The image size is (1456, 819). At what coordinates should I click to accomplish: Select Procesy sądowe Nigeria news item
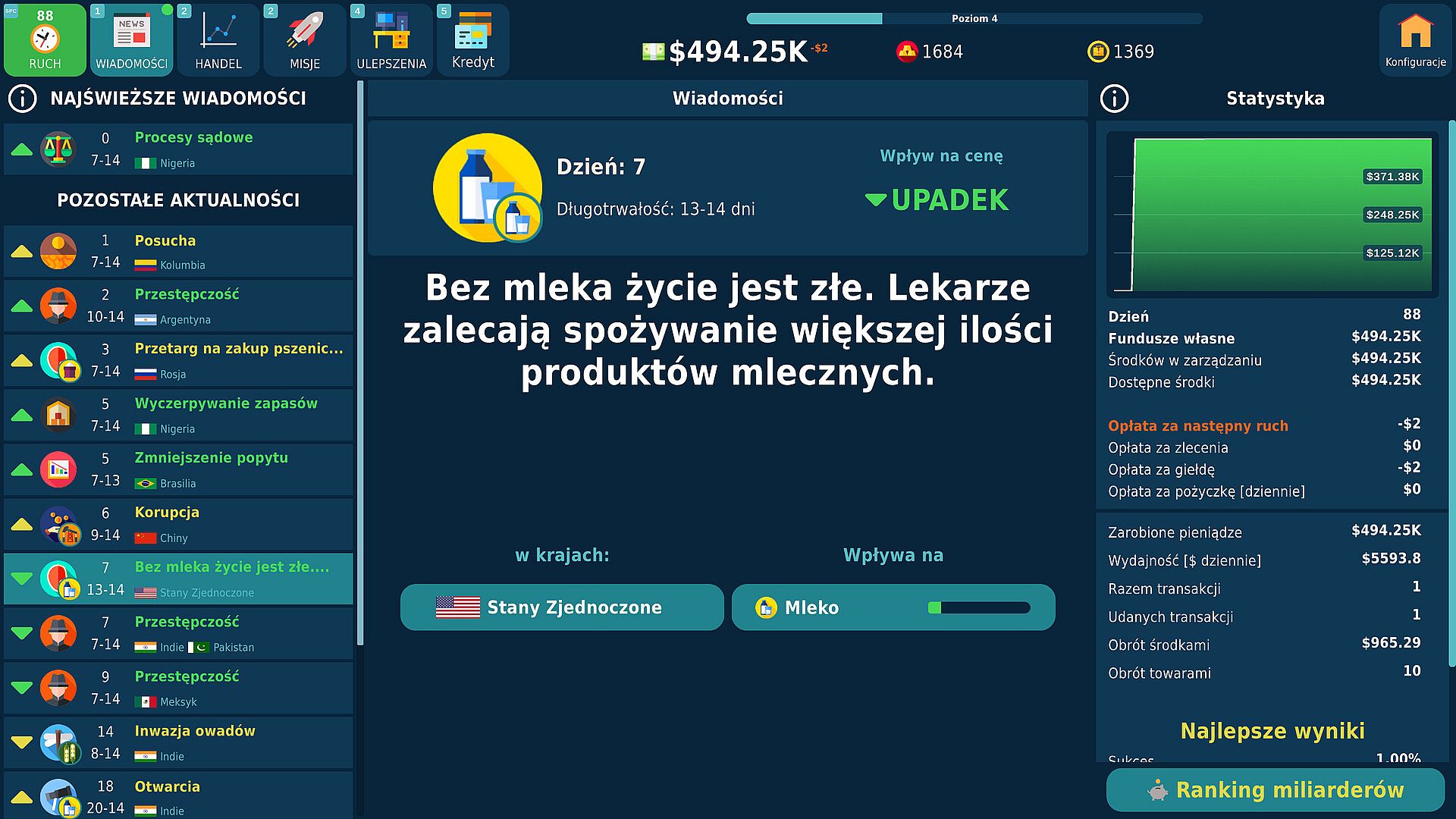pos(178,149)
